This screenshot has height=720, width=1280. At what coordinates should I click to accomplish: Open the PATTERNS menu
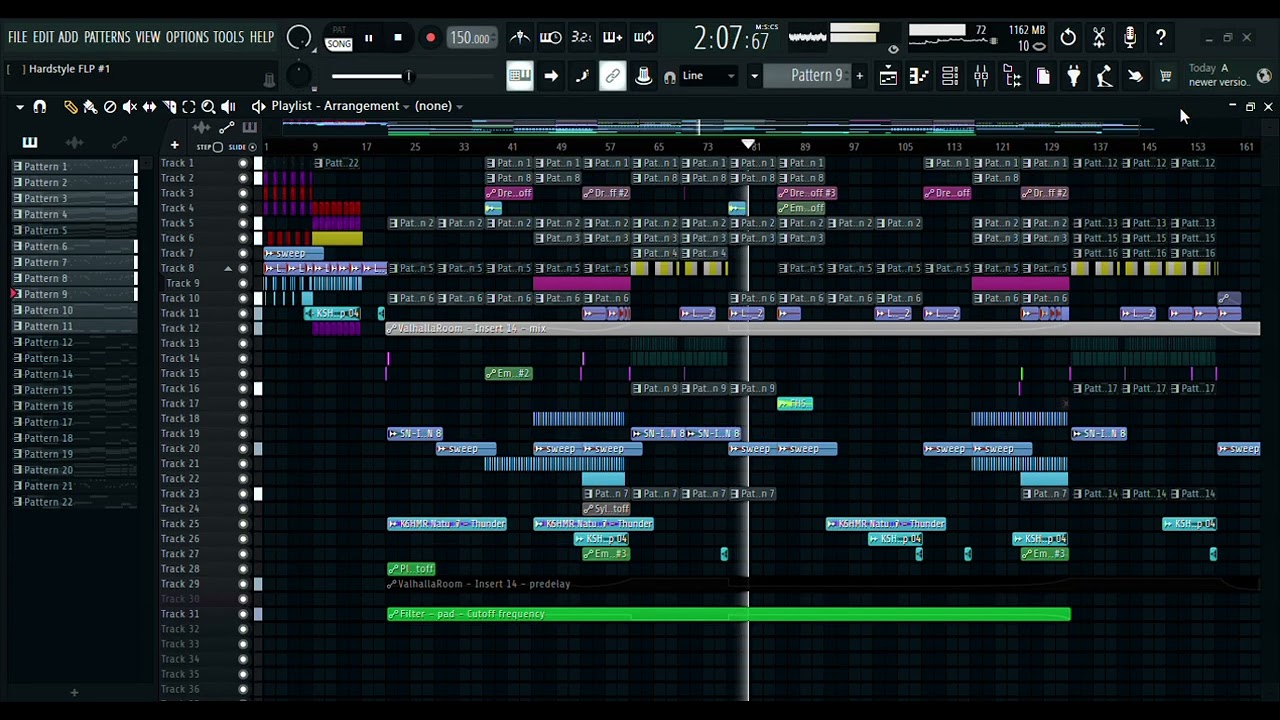[x=107, y=37]
